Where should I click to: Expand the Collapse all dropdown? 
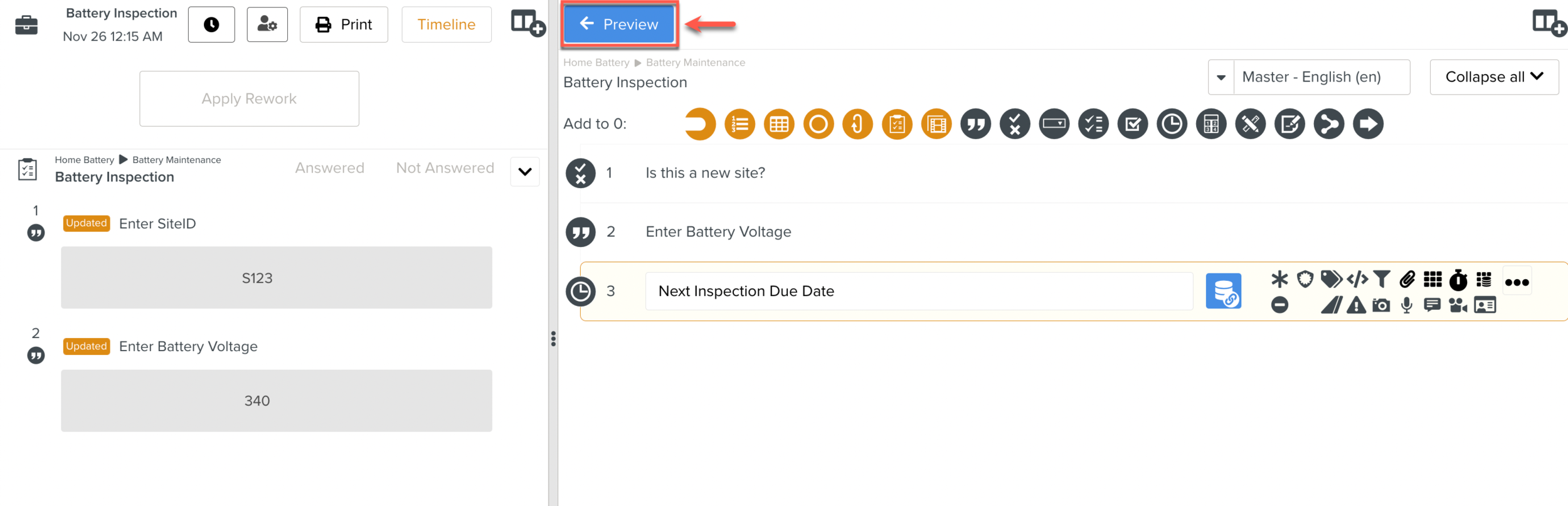(x=1493, y=77)
